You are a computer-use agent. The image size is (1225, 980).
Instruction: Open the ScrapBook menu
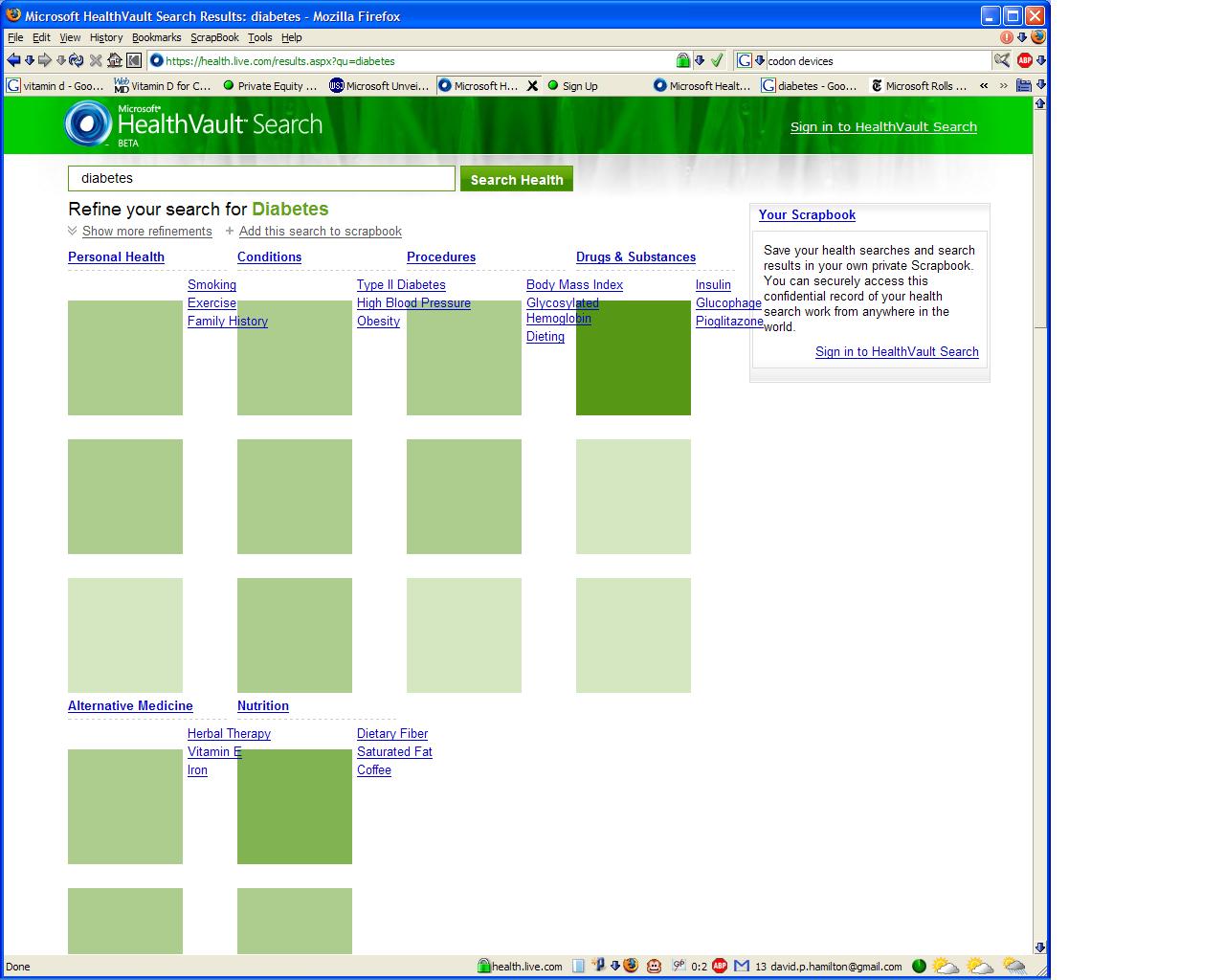(x=214, y=37)
